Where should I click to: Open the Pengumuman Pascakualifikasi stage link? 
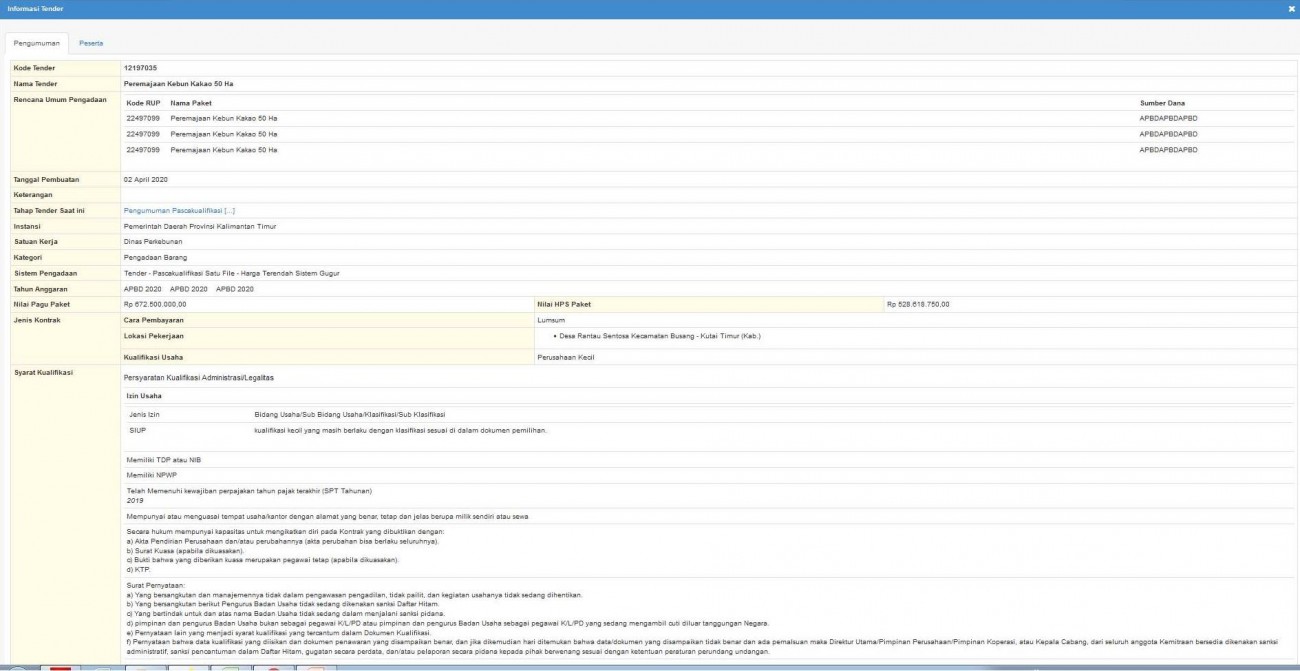[x=179, y=211]
